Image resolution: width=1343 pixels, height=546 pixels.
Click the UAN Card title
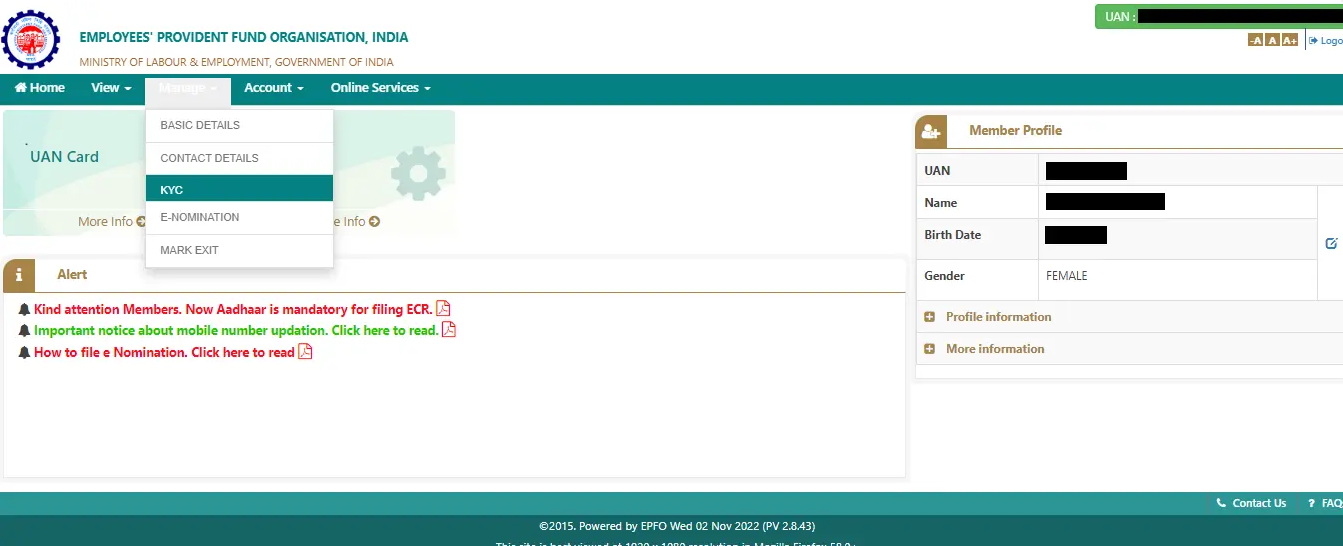65,156
